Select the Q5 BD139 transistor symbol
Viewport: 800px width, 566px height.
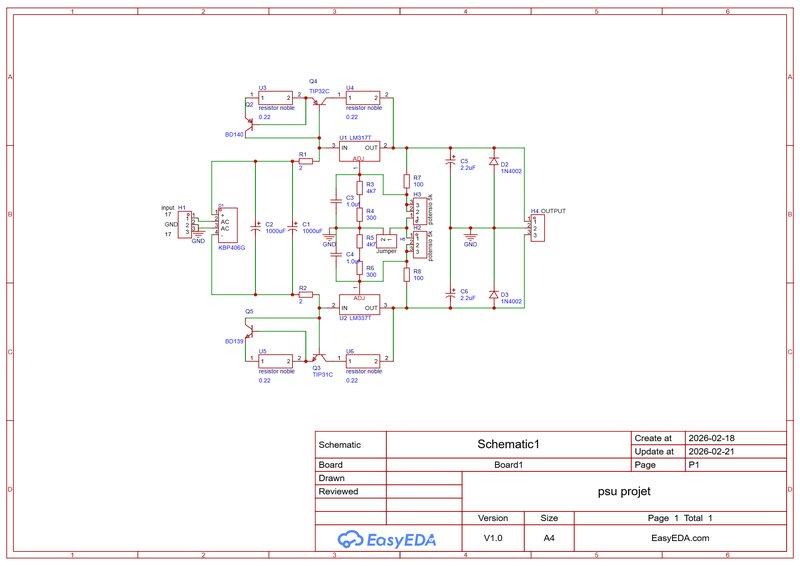249,330
